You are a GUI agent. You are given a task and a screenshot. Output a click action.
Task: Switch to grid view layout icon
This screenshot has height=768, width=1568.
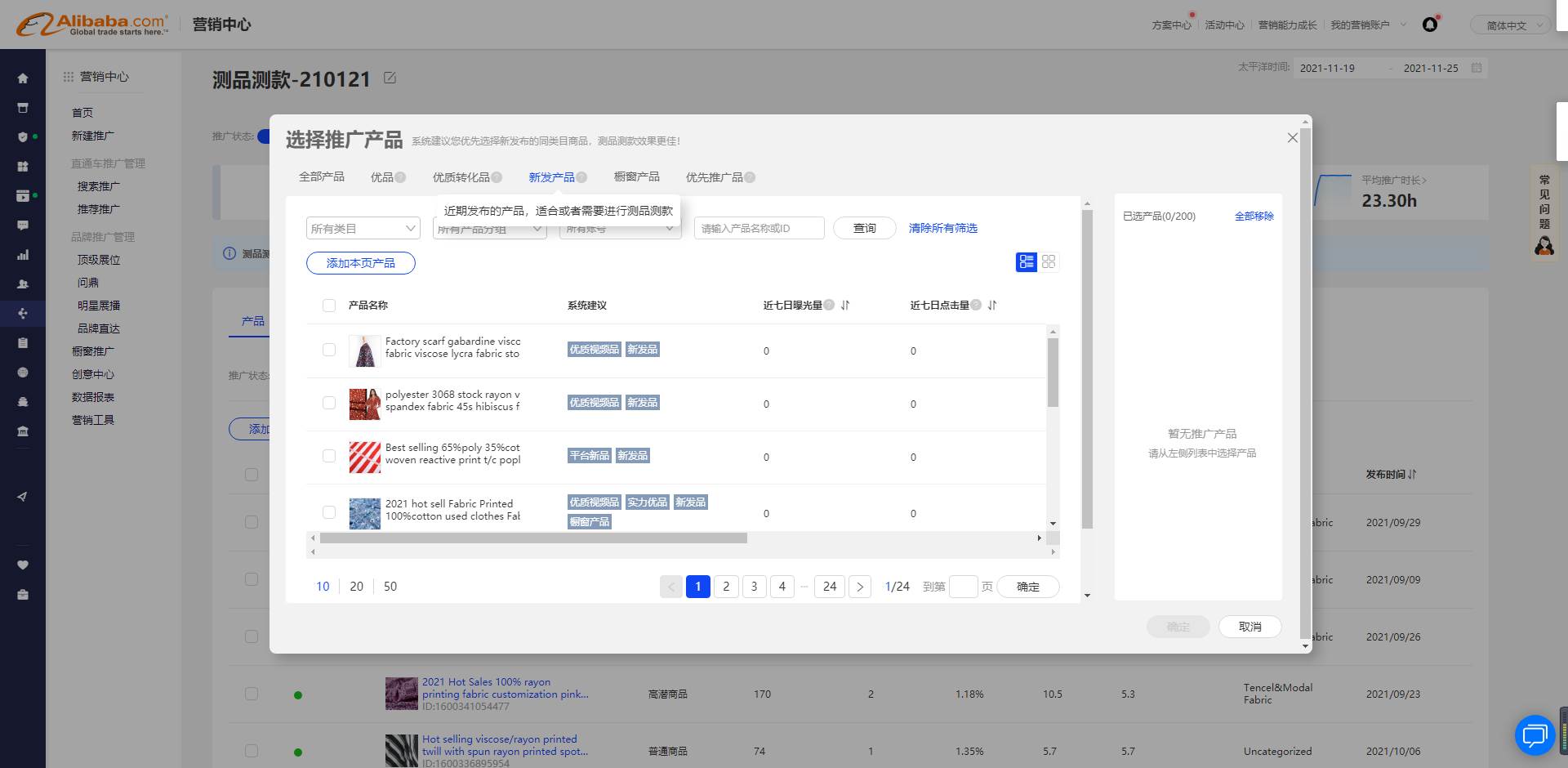click(1049, 261)
